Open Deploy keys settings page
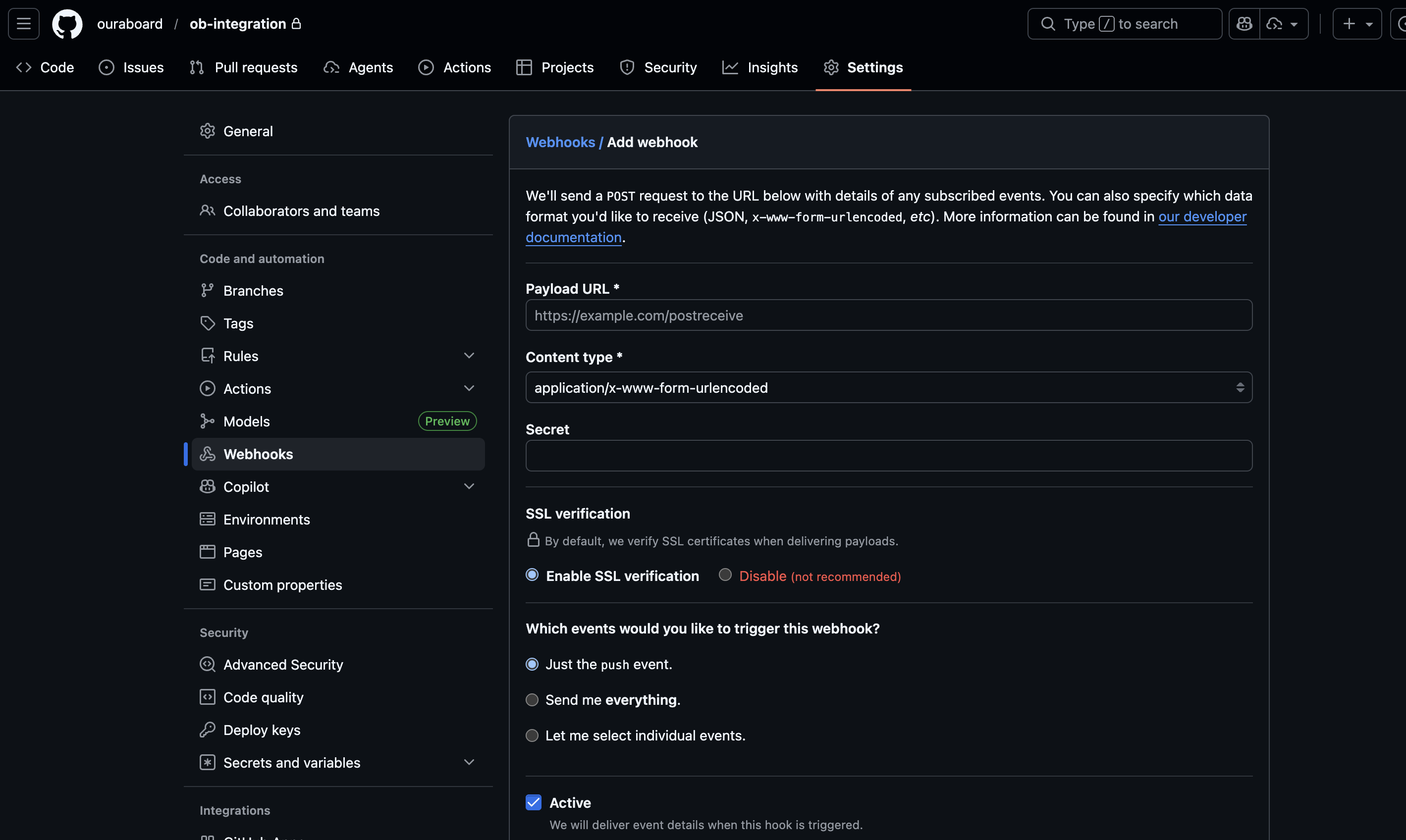The image size is (1406, 840). (338, 730)
